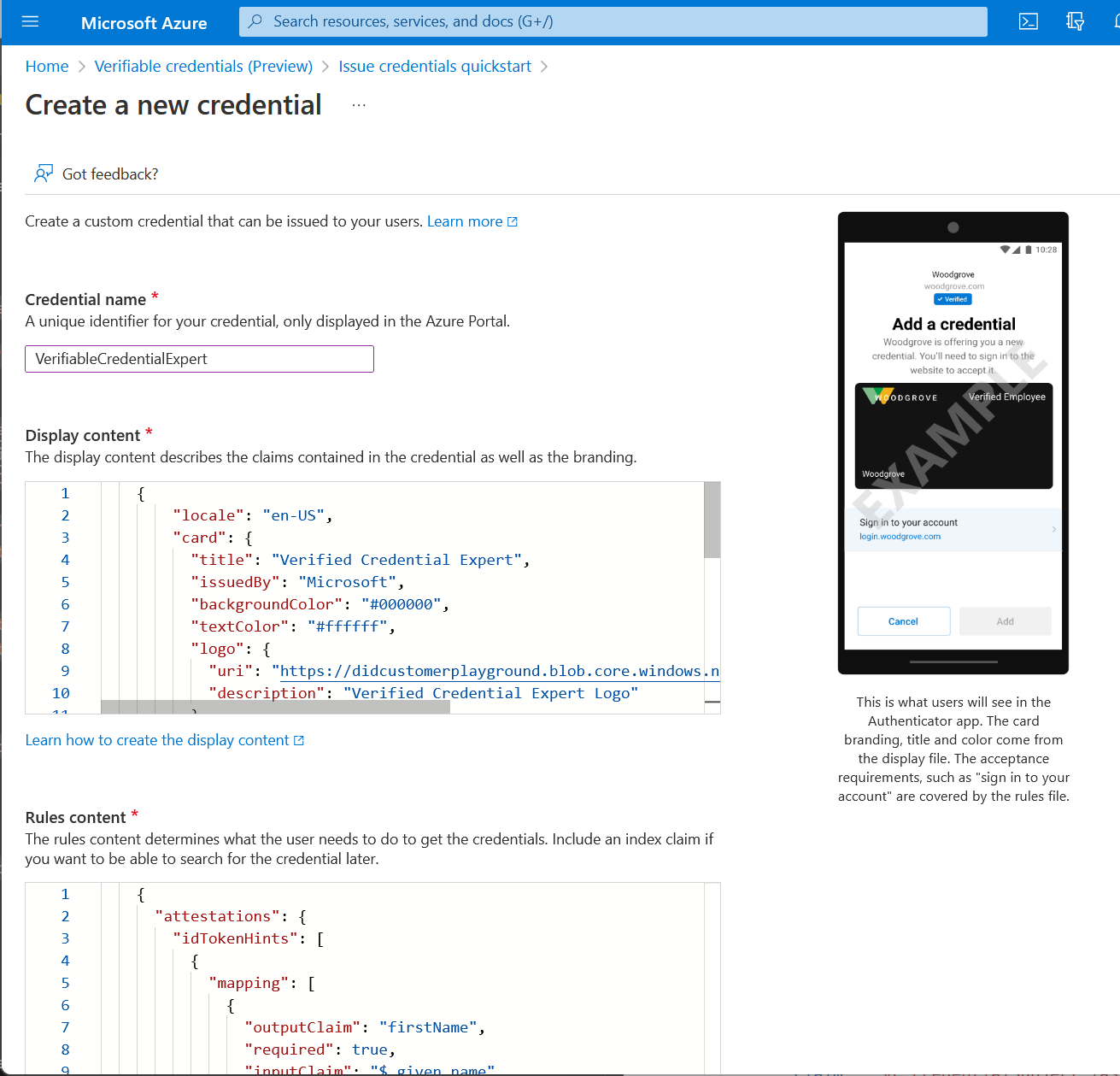The height and width of the screenshot is (1076, 1120).
Task: Click the login.woodgrove.com link in preview
Action: [x=900, y=537]
